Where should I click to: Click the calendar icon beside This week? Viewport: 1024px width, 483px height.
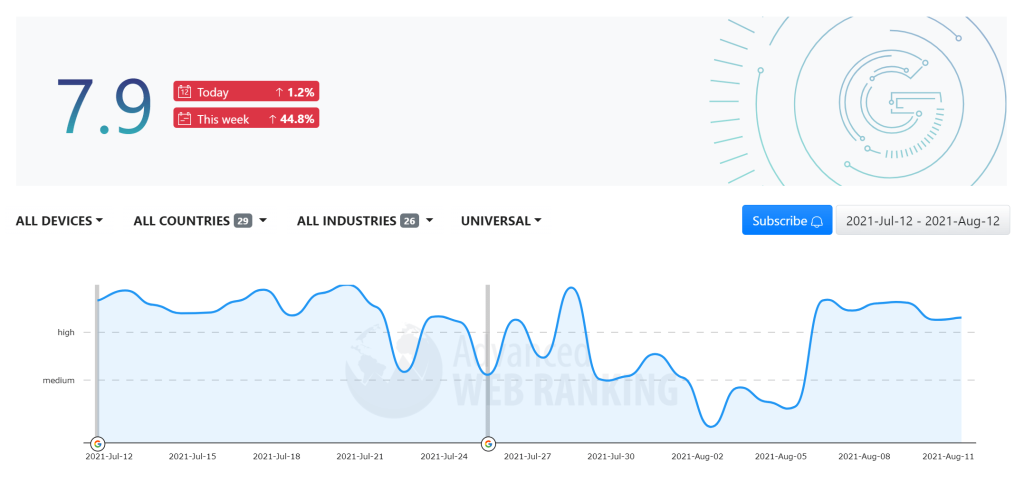pyautogui.click(x=185, y=118)
